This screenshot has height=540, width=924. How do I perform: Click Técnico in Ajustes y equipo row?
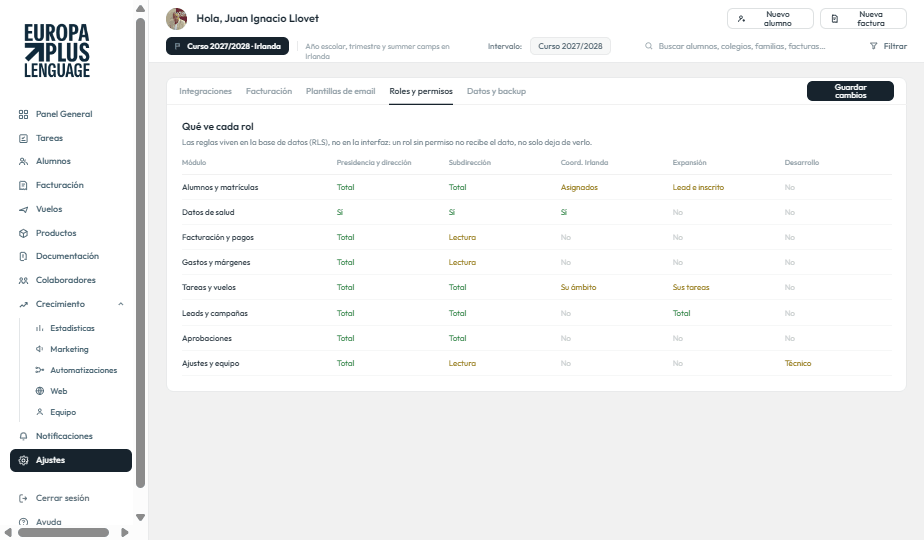(x=798, y=364)
